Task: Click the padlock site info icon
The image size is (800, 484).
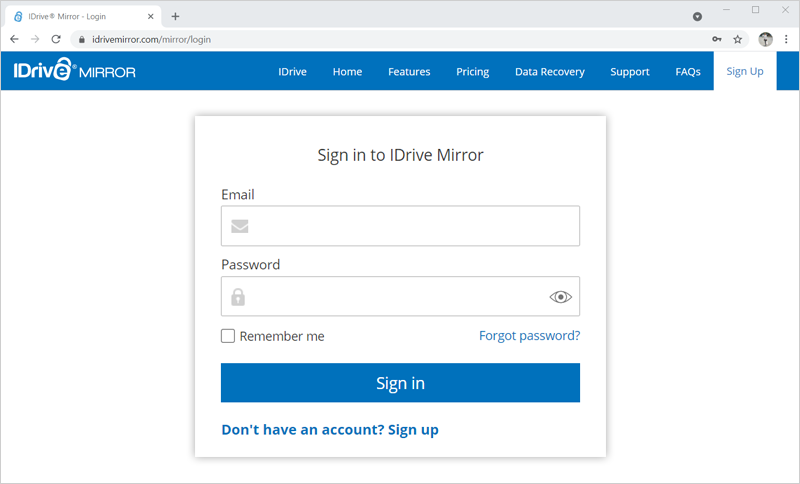Action: click(82, 39)
